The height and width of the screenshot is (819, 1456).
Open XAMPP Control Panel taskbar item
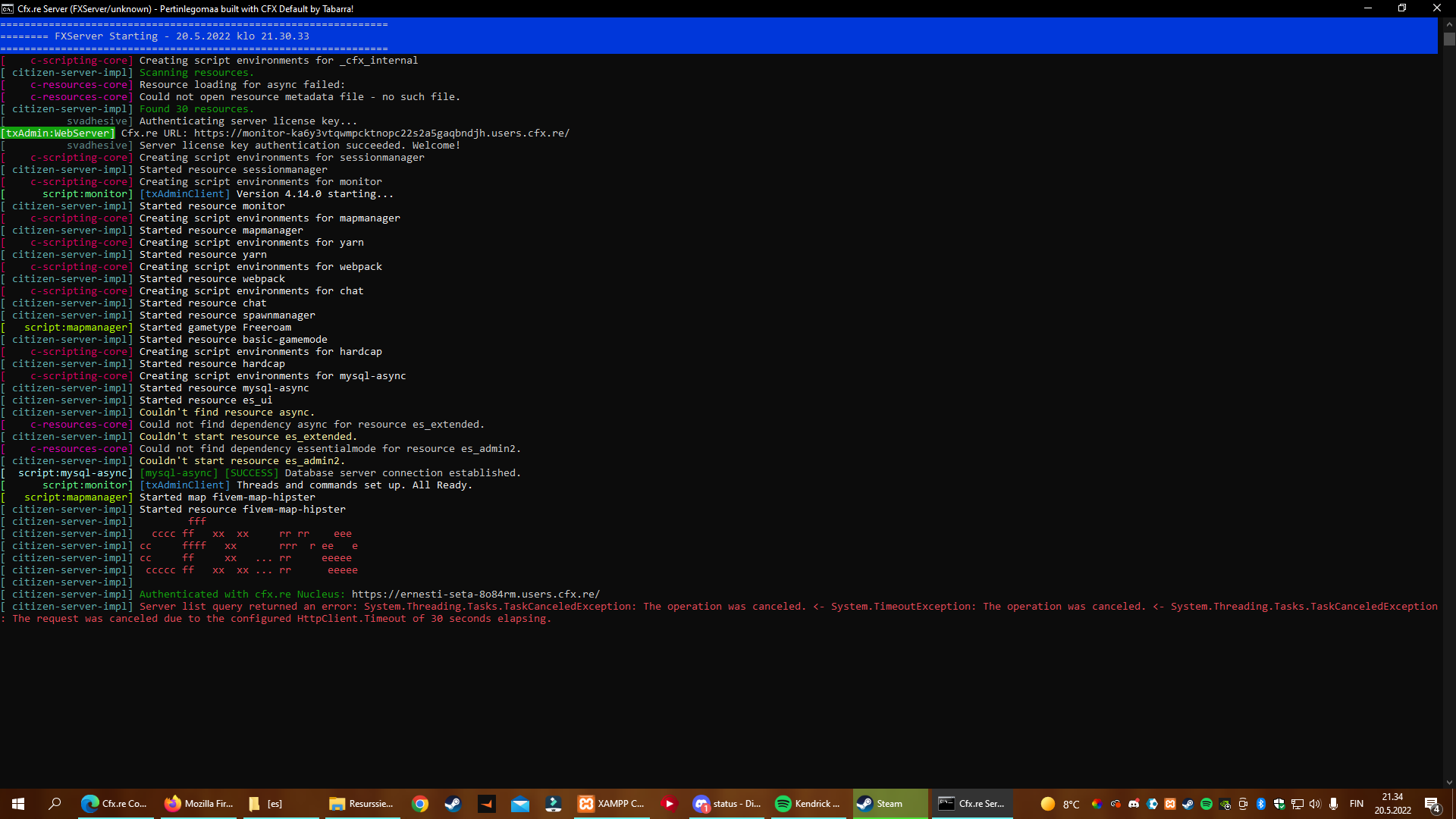pyautogui.click(x=611, y=804)
